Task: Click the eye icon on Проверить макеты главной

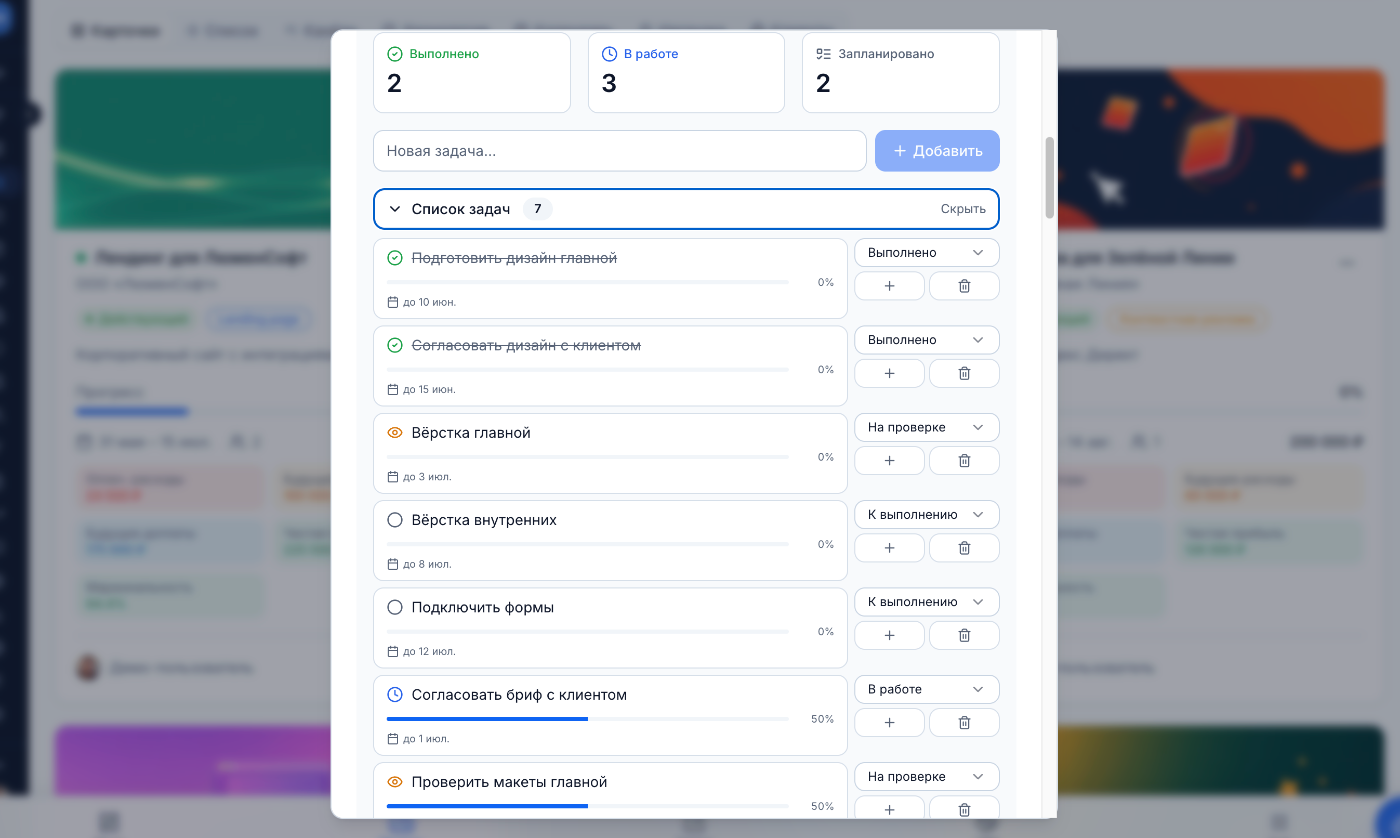Action: coord(395,782)
